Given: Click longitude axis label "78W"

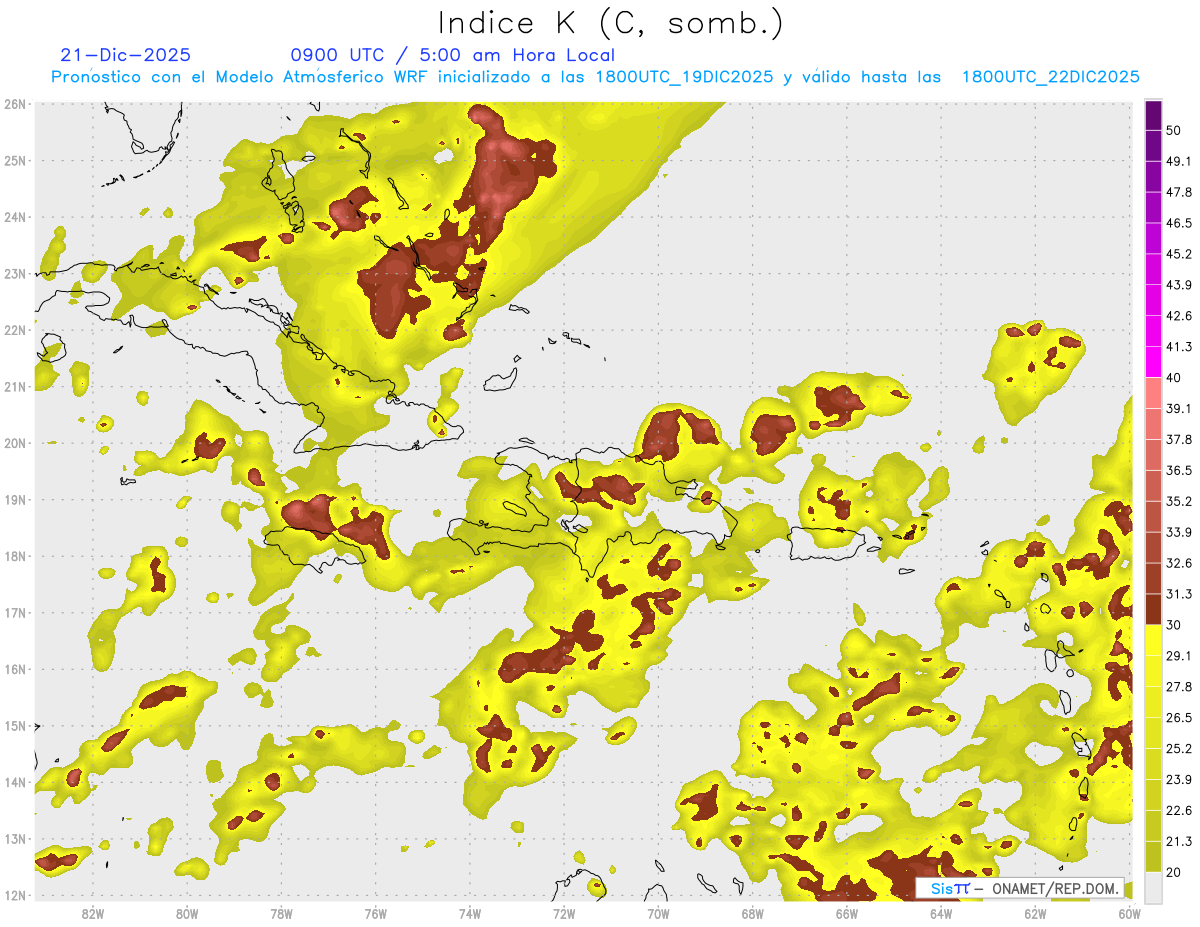Looking at the screenshot, I should coord(281,913).
